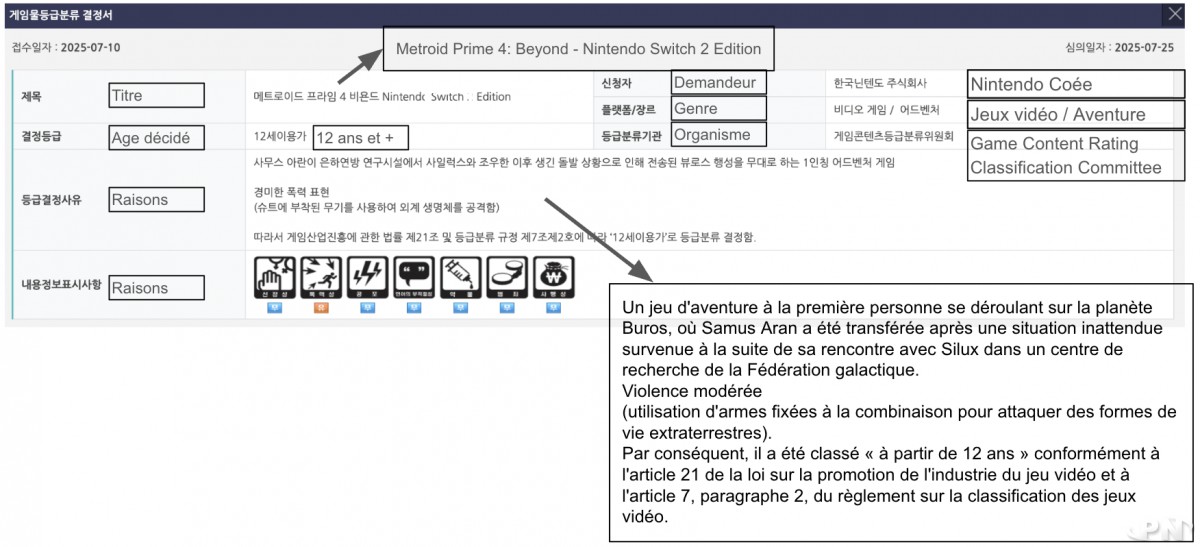Click the 심의일자 : 2025-07-25 text
1200x547 pixels.
[x=1120, y=47]
